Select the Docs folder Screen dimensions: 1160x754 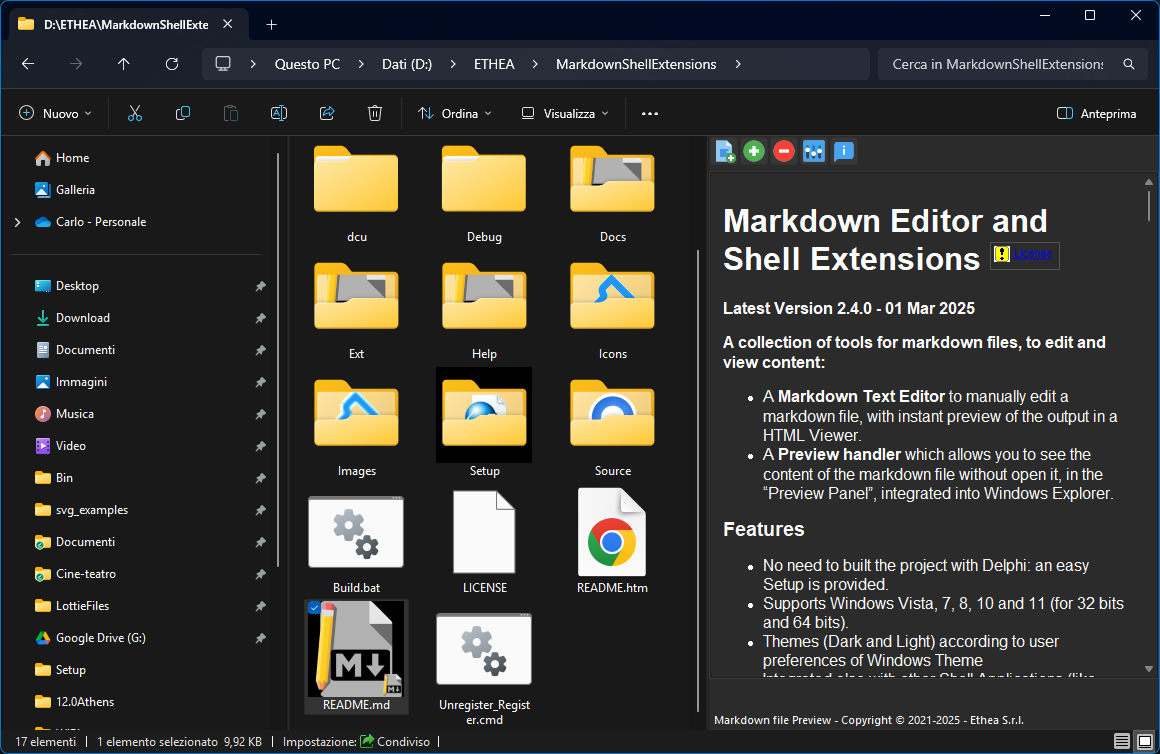(613, 193)
